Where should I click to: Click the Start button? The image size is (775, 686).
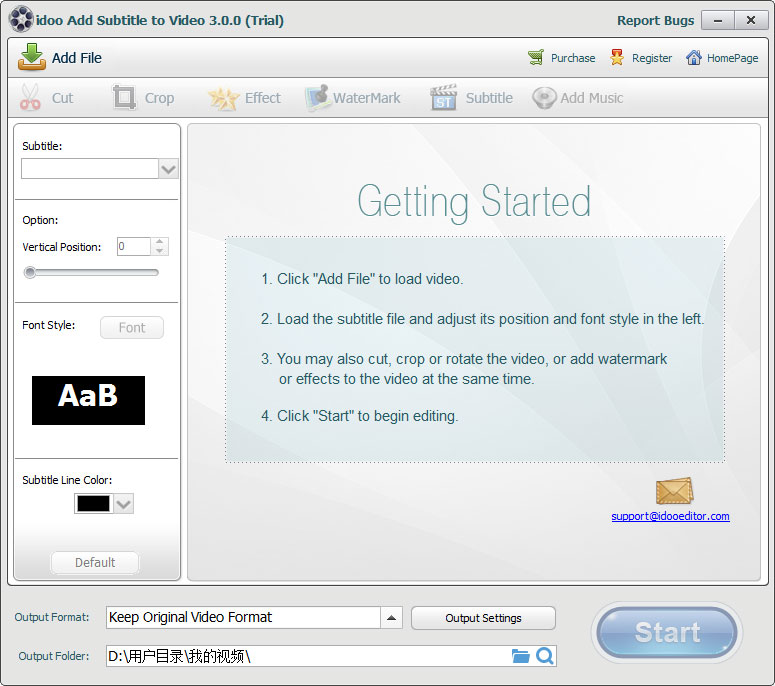pos(667,632)
